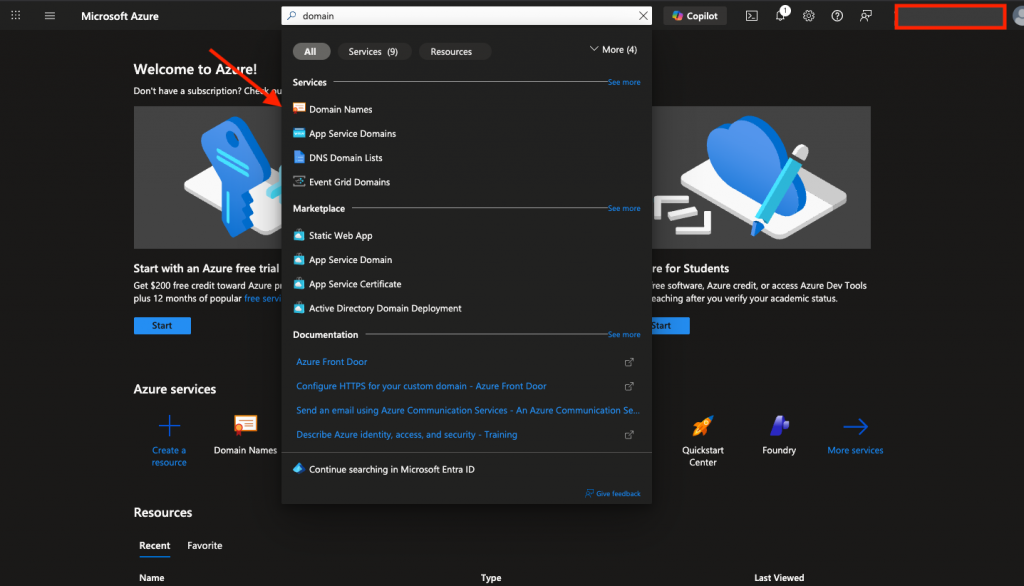Open Foundry service icon
The image size is (1024, 586).
click(779, 426)
